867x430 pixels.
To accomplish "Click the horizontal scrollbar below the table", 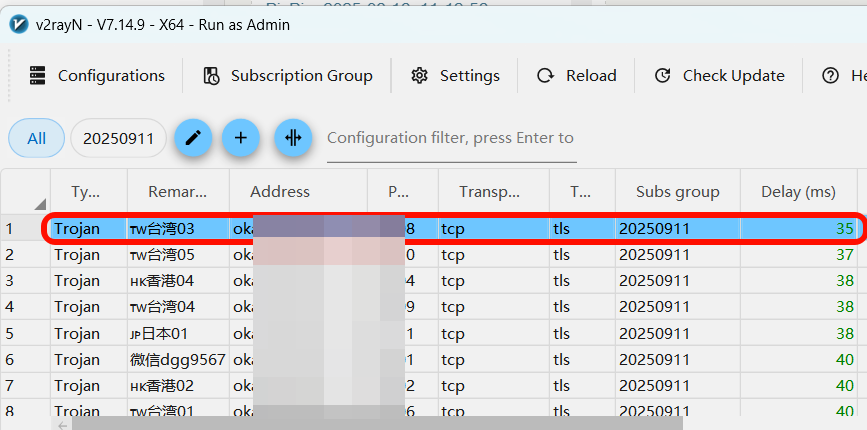I will [x=370, y=424].
